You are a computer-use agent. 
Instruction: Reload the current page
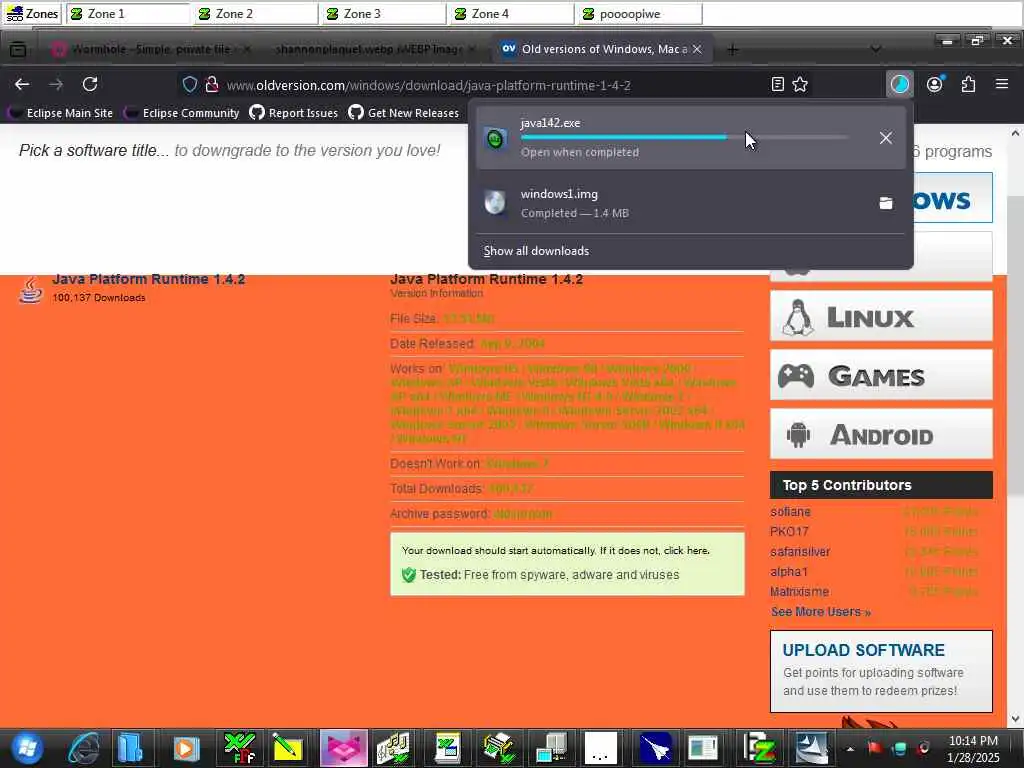(x=90, y=84)
